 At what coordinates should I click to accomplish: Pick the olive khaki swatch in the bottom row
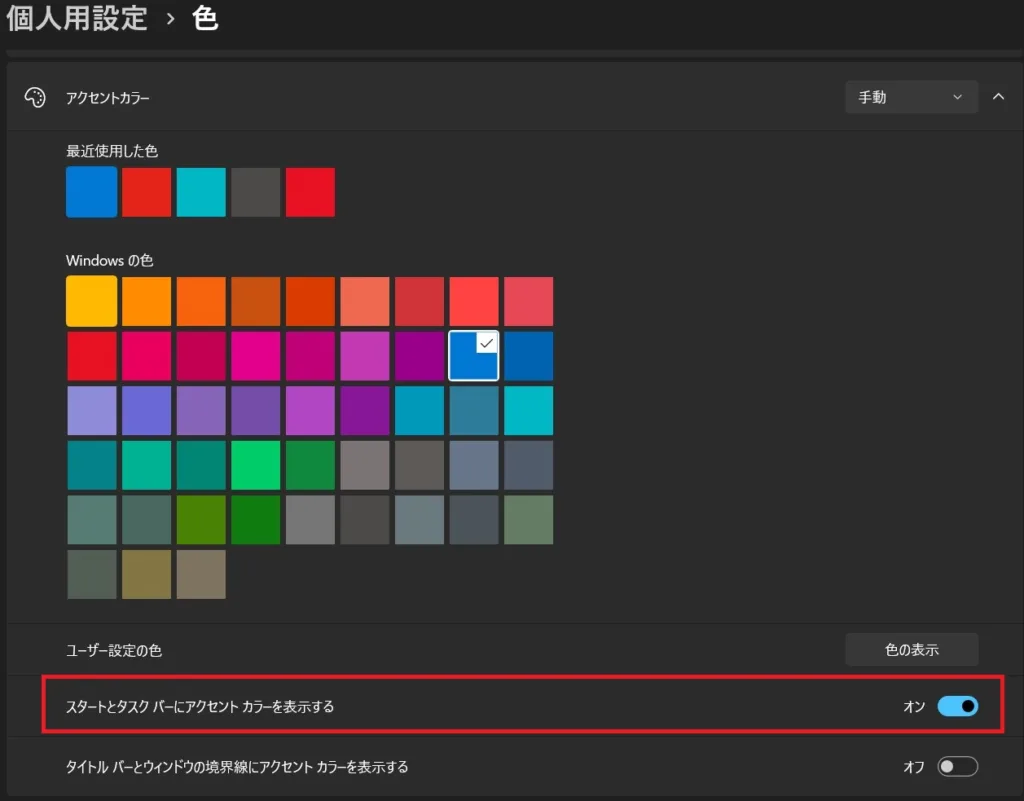pyautogui.click(x=146, y=574)
